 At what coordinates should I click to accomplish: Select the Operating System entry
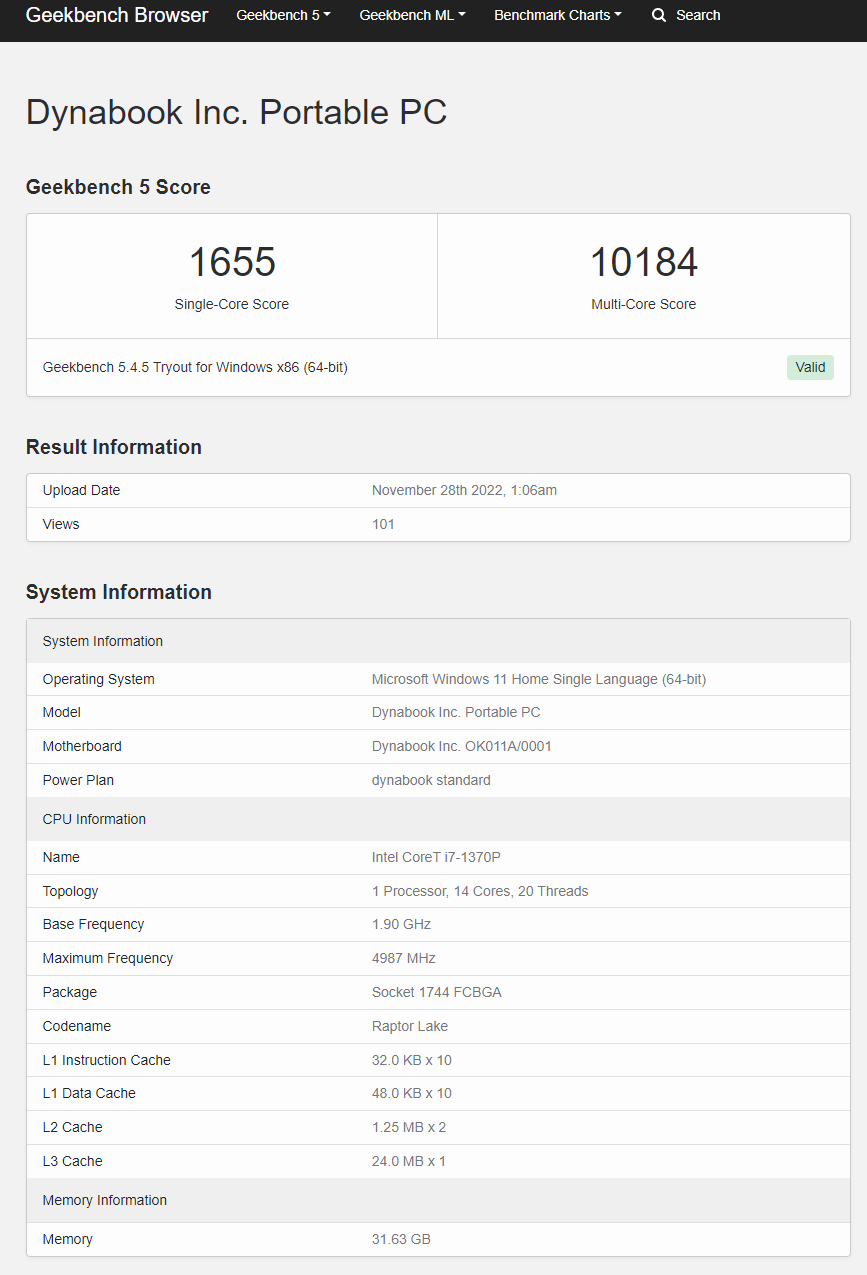point(98,679)
